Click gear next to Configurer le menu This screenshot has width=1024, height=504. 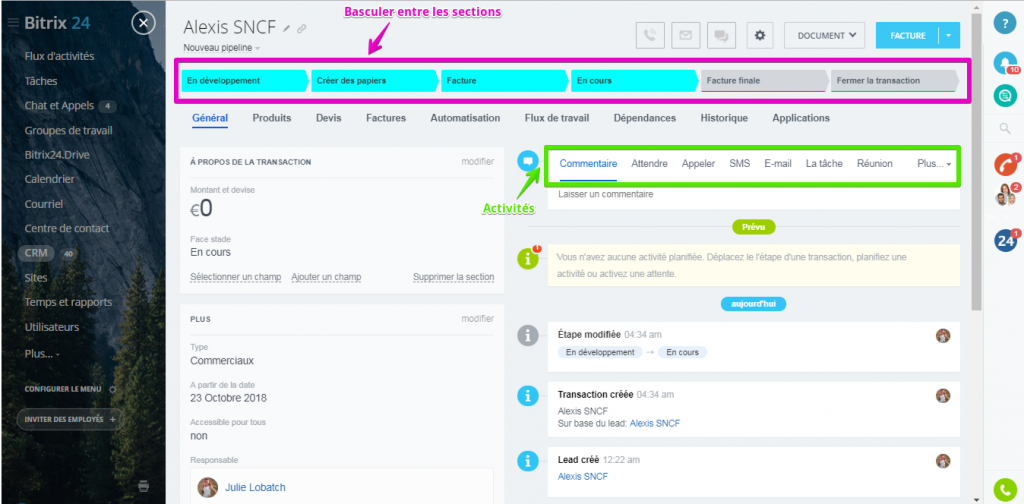(112, 389)
